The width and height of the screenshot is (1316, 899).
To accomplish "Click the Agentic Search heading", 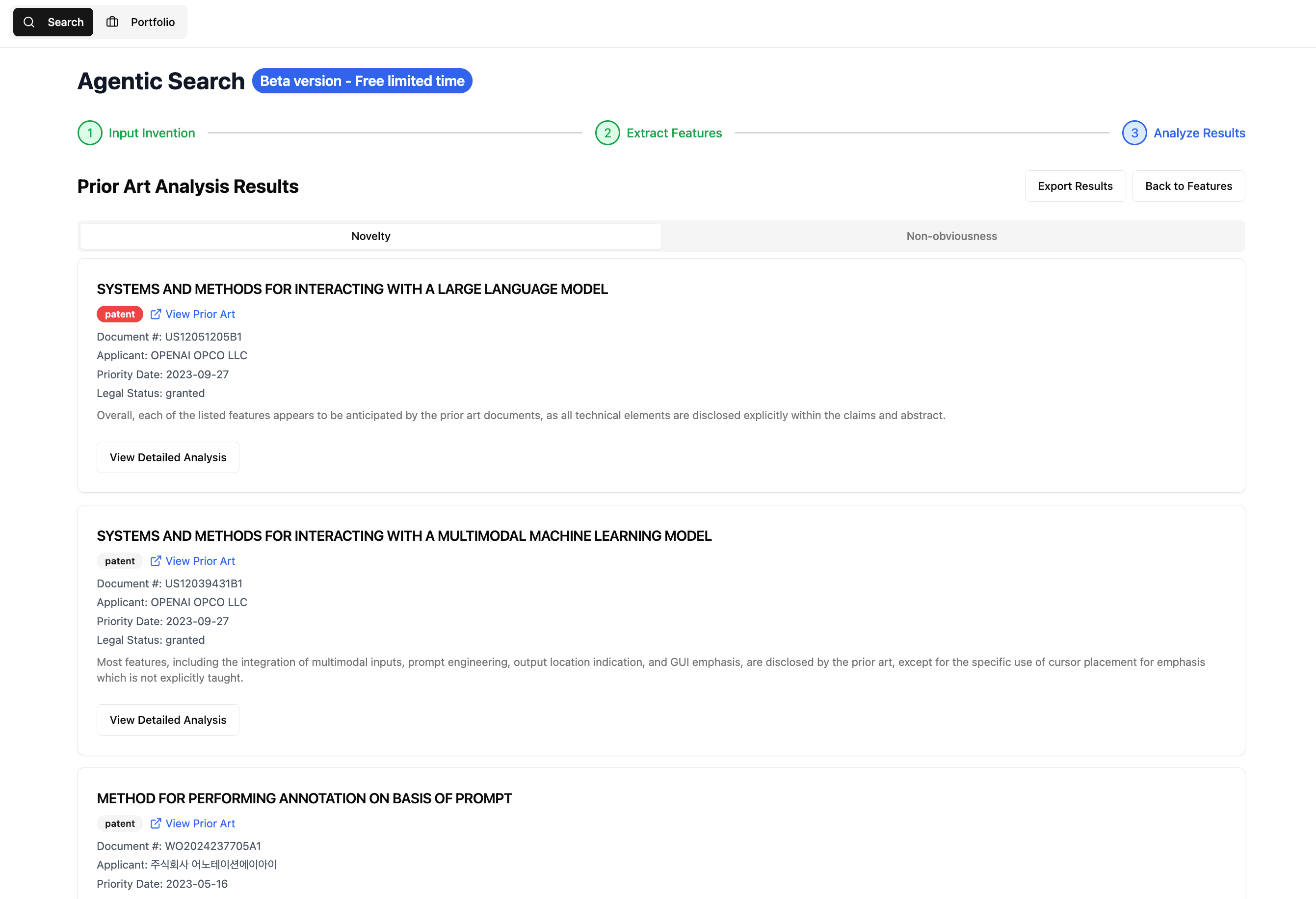I will 161,81.
